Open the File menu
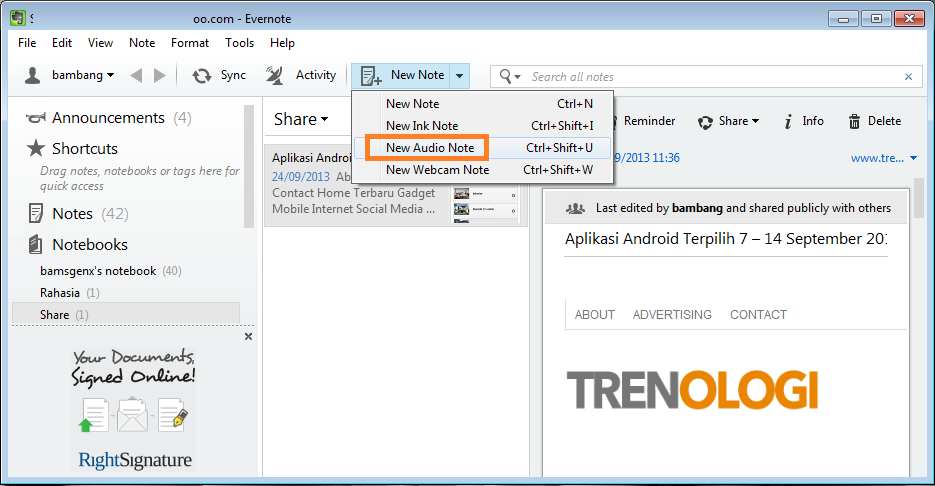Image resolution: width=935 pixels, height=486 pixels. pyautogui.click(x=27, y=43)
